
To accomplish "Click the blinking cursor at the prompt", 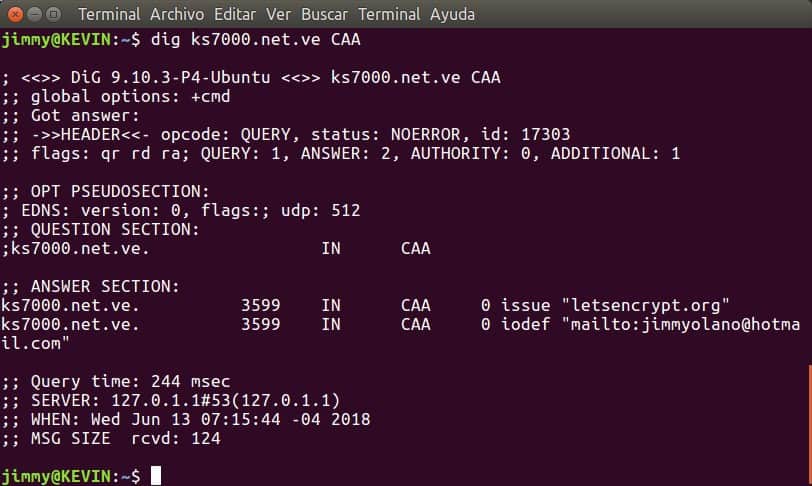I will tap(156, 475).
